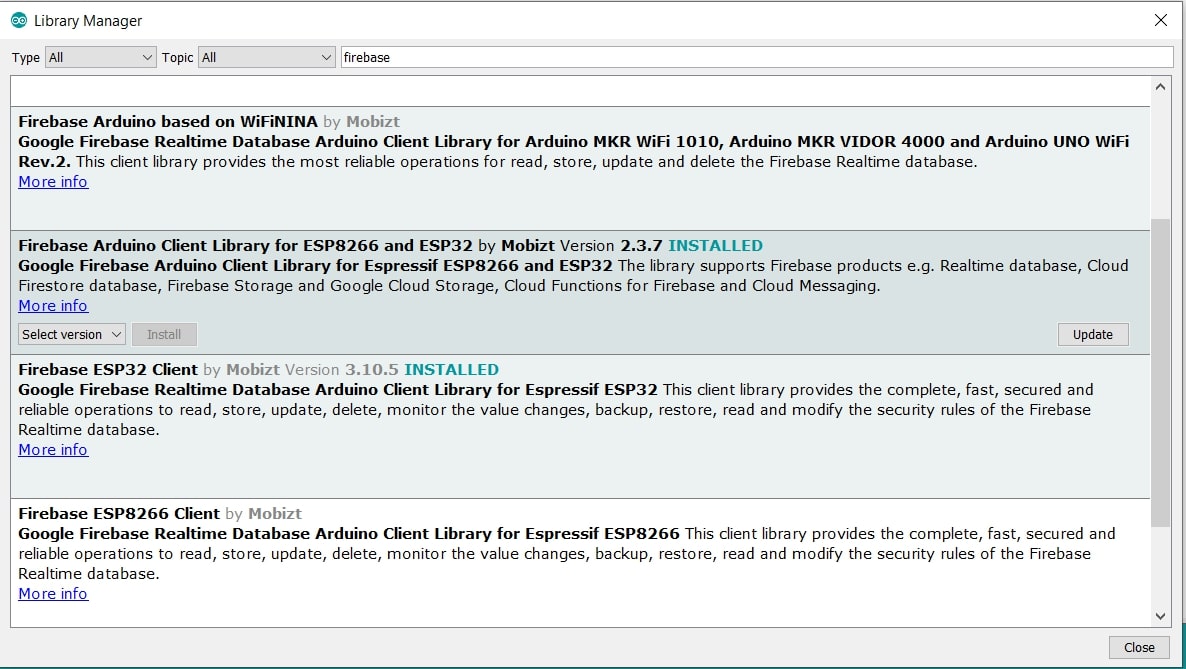Open the Topic filter dropdown
Image resolution: width=1186 pixels, height=669 pixels.
(266, 57)
